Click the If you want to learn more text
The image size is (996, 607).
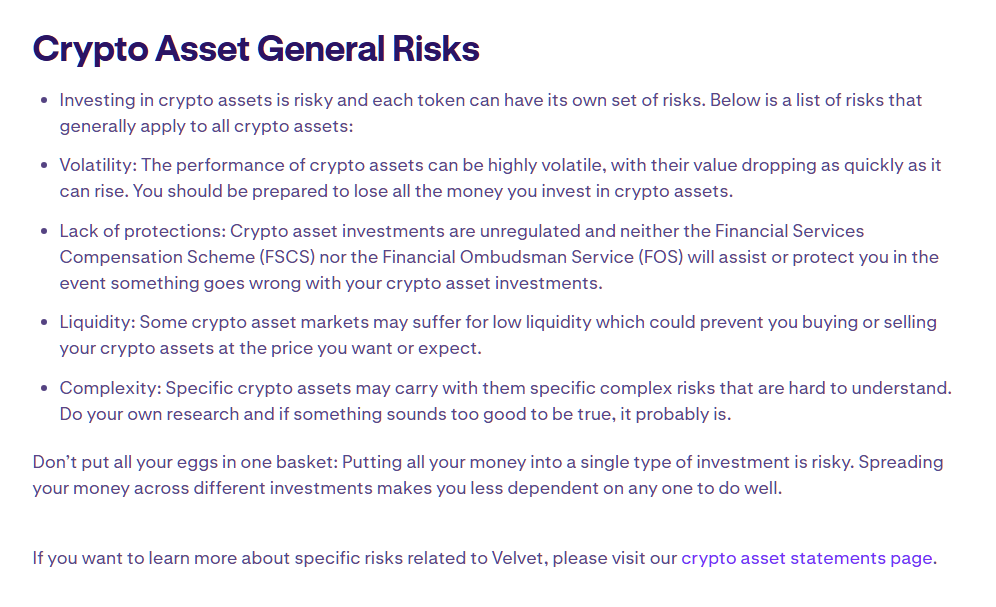[x=150, y=558]
